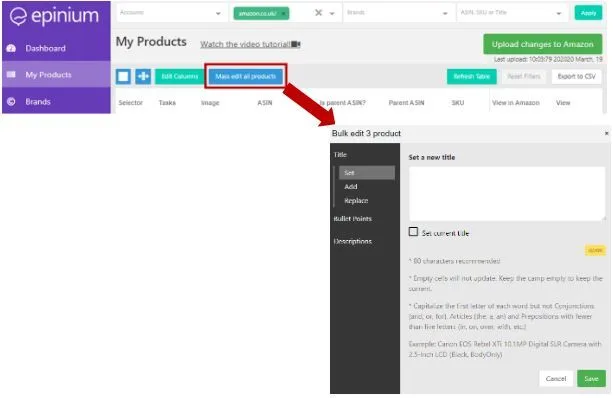The width and height of the screenshot is (613, 398).
Task: Click the ASIN column header
Action: point(265,103)
